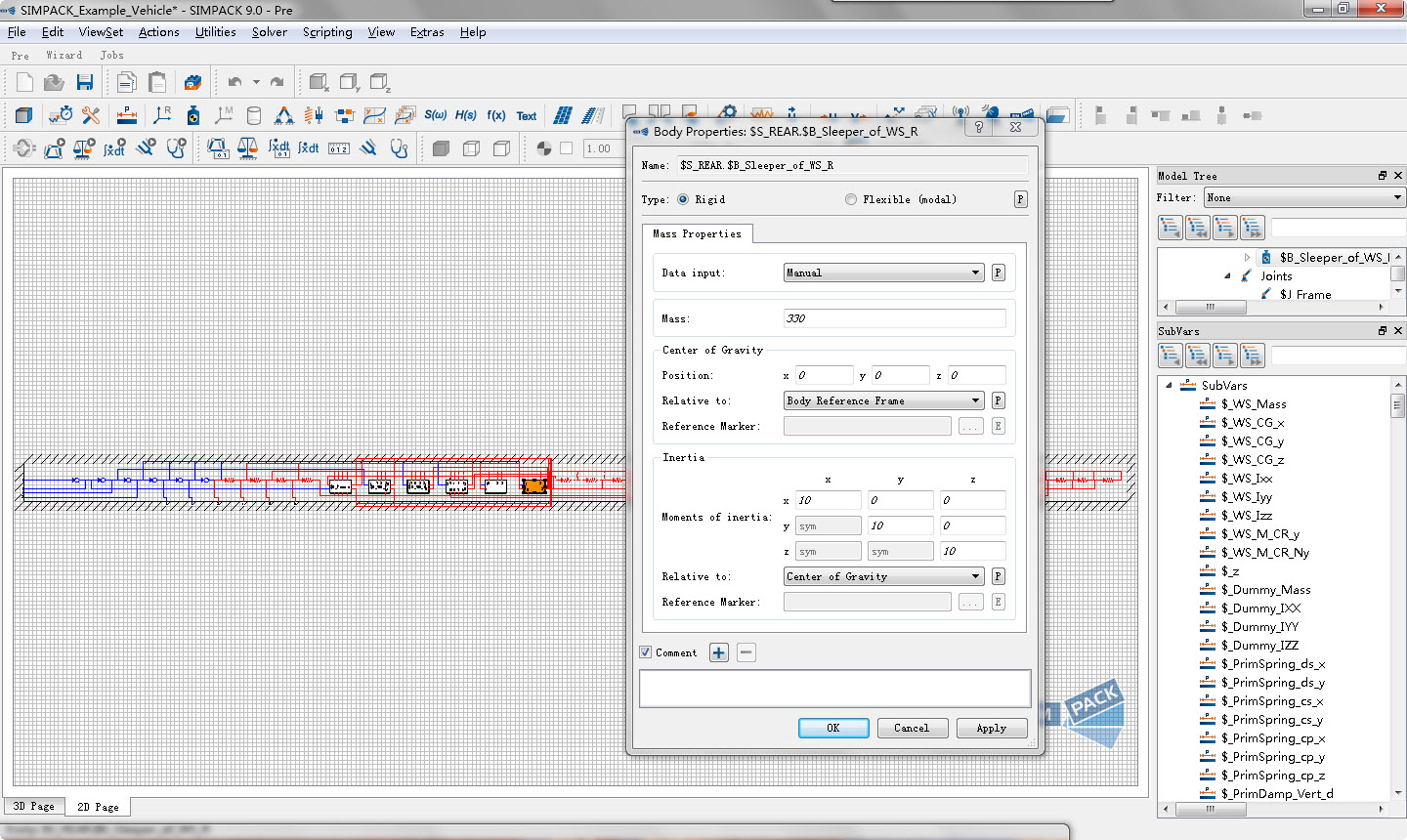1407x840 pixels.
Task: Open the Scripting menu
Action: [x=327, y=32]
